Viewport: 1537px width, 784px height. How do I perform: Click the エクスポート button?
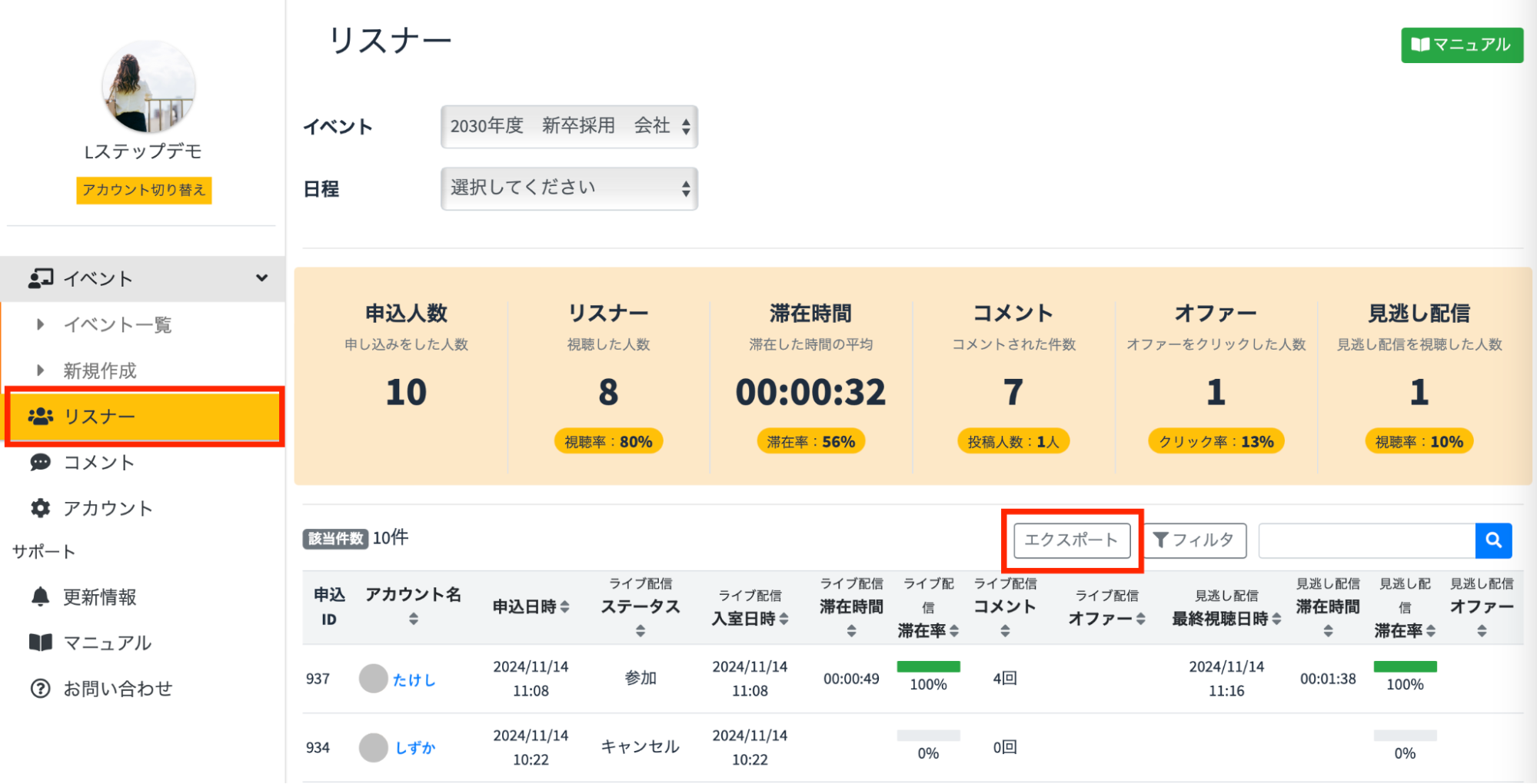[1070, 540]
